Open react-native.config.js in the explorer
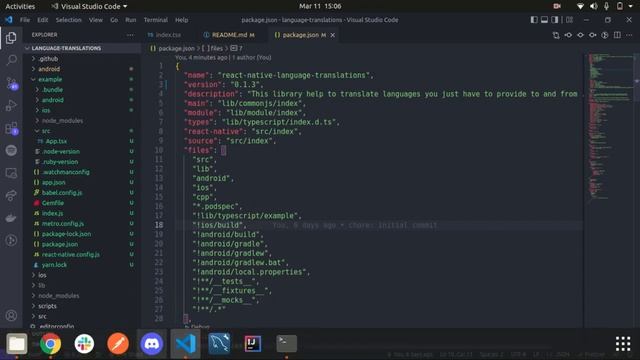Screen dimensions: 640x360 82,254
